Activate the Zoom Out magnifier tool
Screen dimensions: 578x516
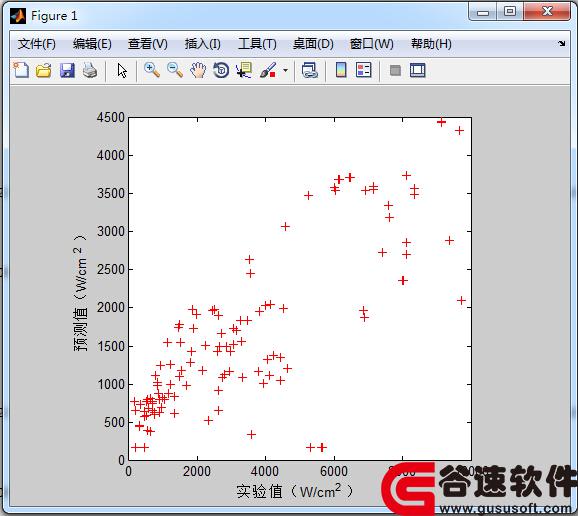tap(175, 70)
